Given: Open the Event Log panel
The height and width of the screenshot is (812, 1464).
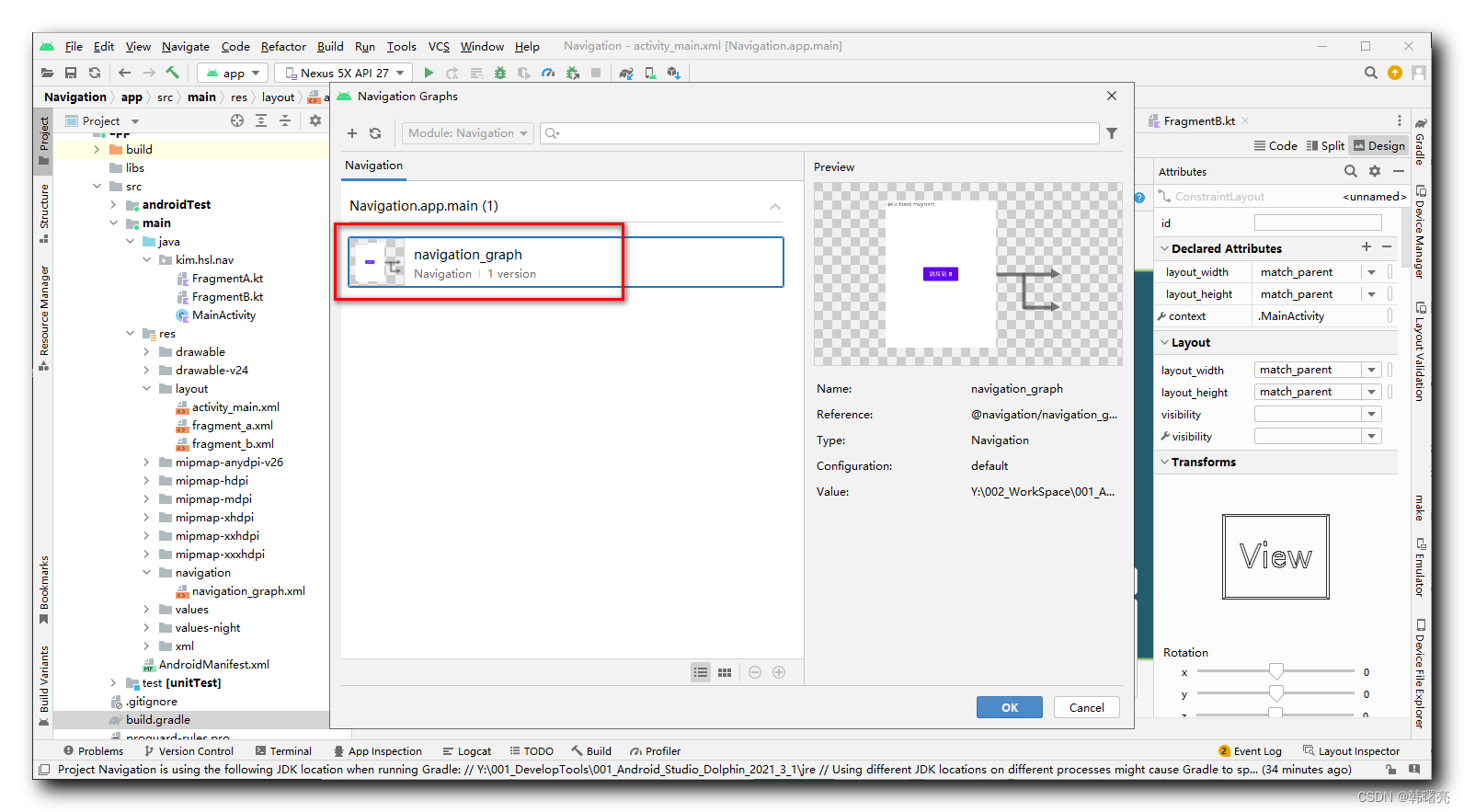Looking at the screenshot, I should point(1250,751).
